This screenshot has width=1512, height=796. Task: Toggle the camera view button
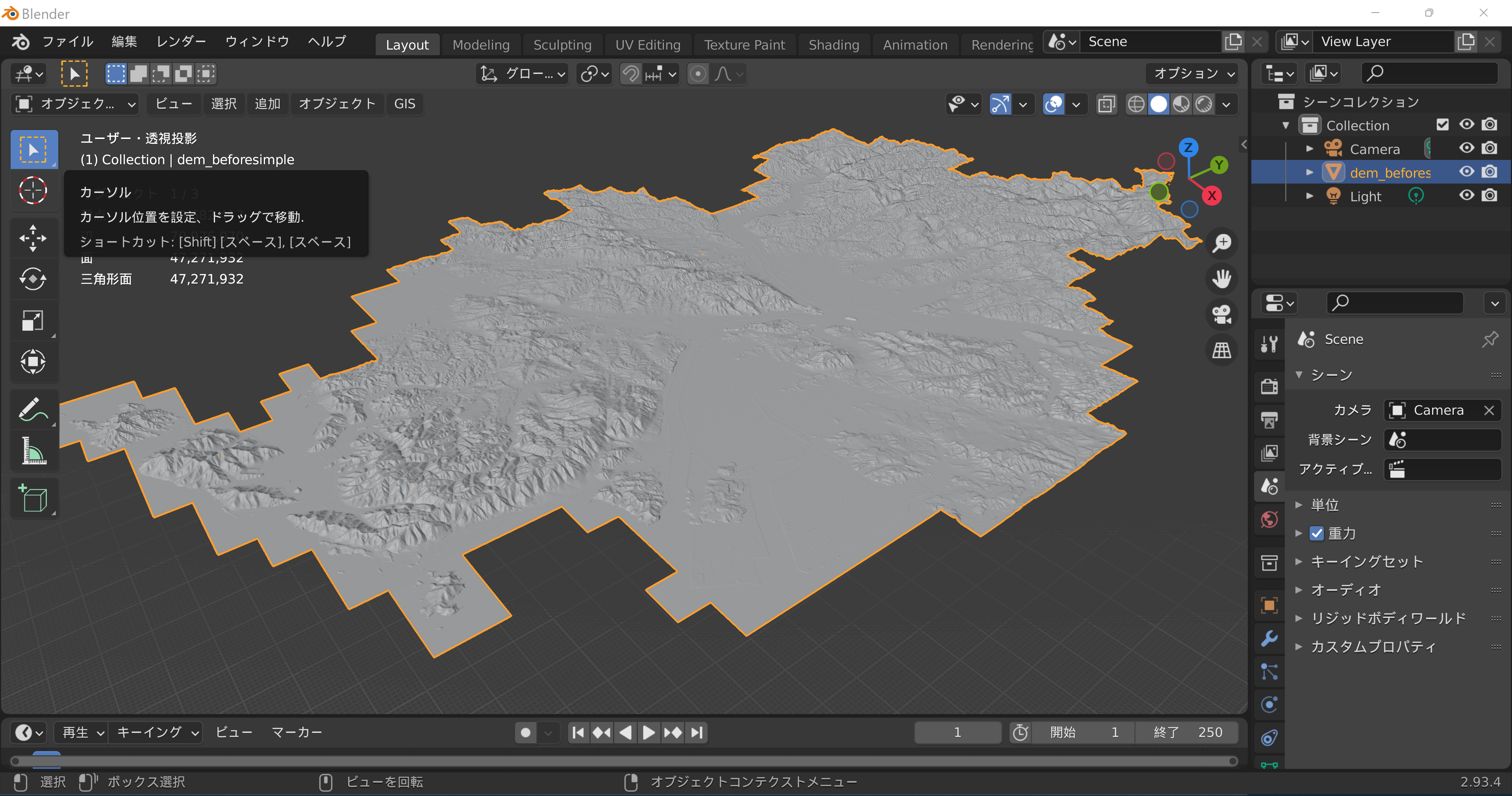coord(1221,314)
